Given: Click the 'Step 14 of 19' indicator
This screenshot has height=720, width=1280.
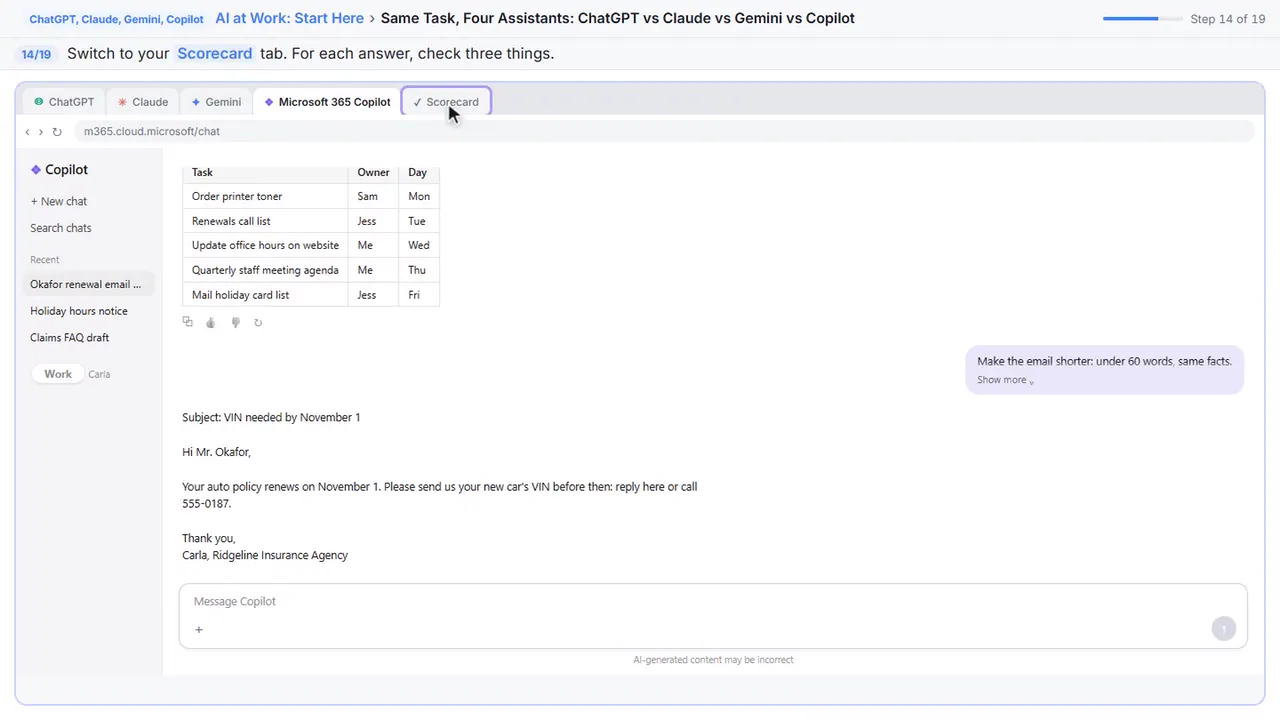Looking at the screenshot, I should tap(1228, 19).
